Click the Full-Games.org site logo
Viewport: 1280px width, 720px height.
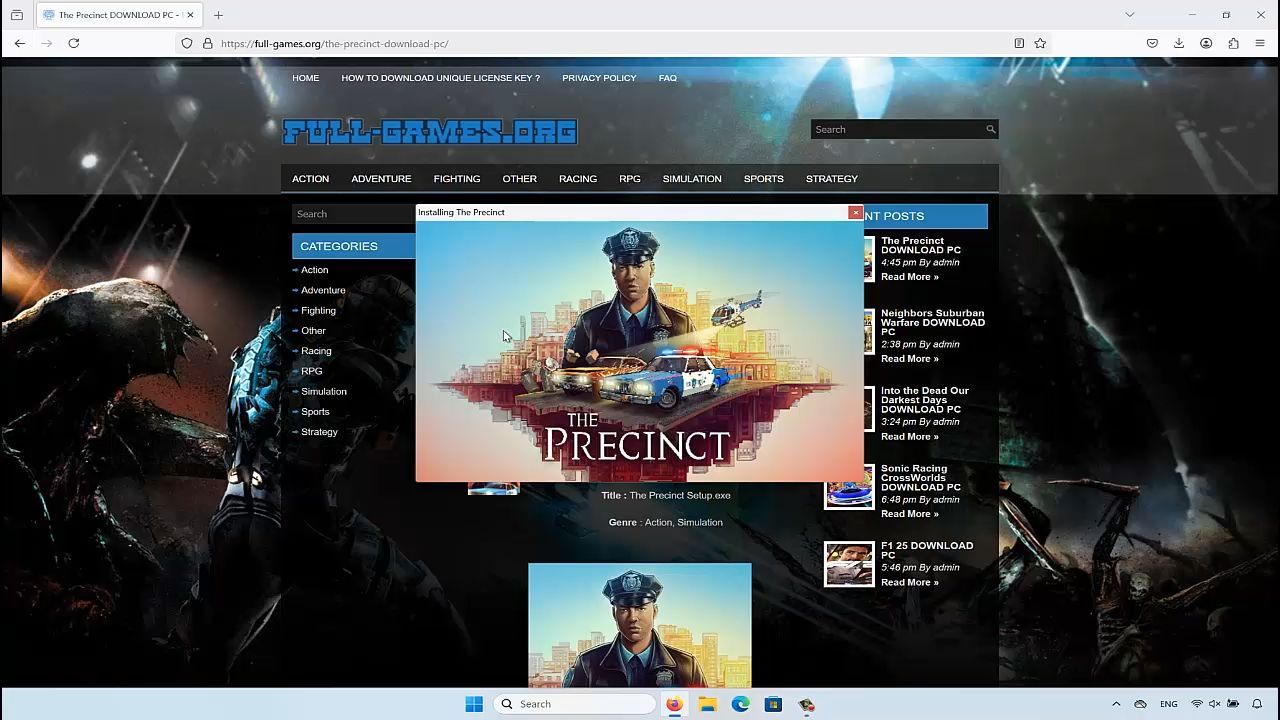coord(430,131)
